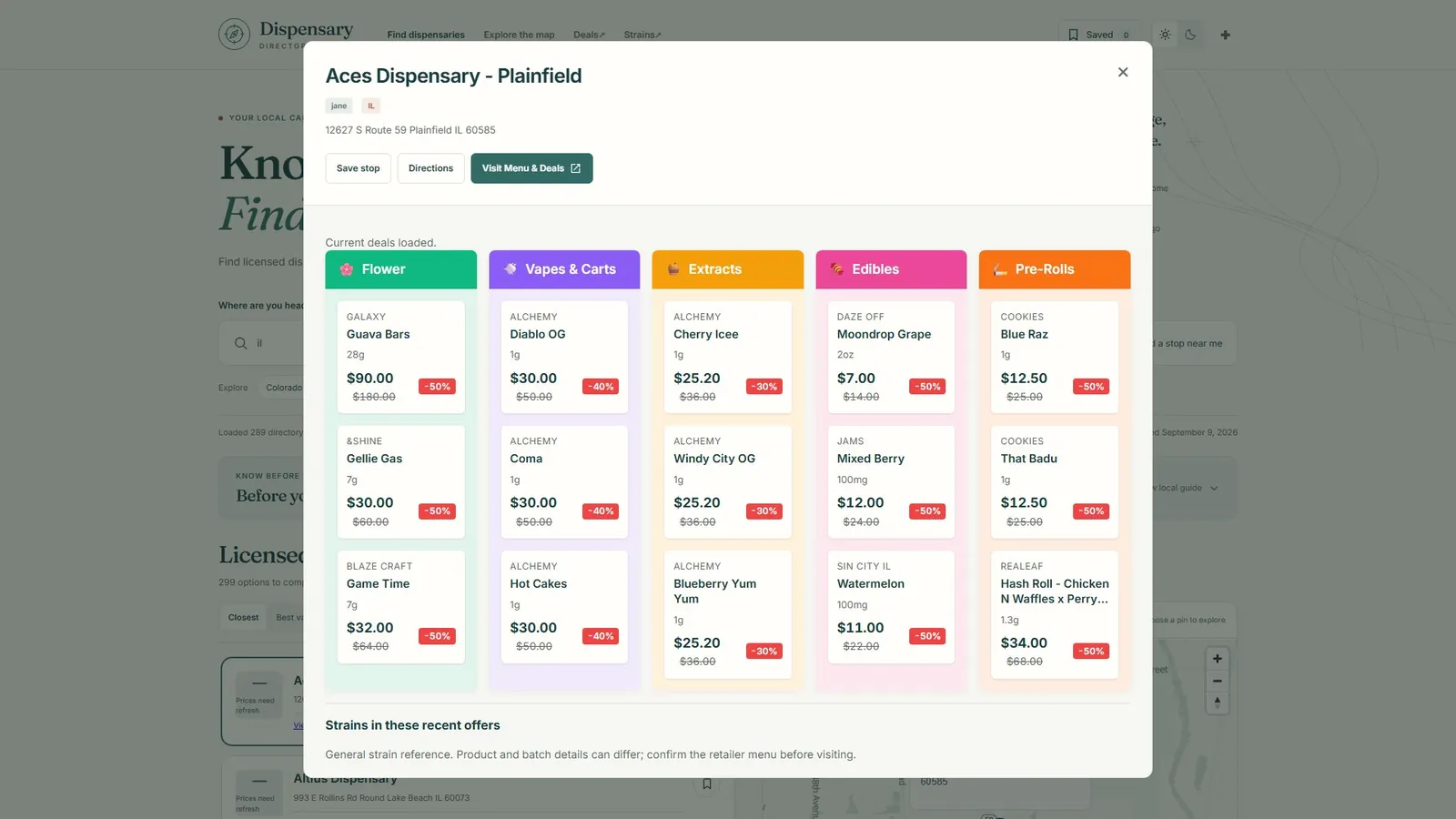Open That Badu pre-roll card
1456x819 pixels.
(1055, 481)
